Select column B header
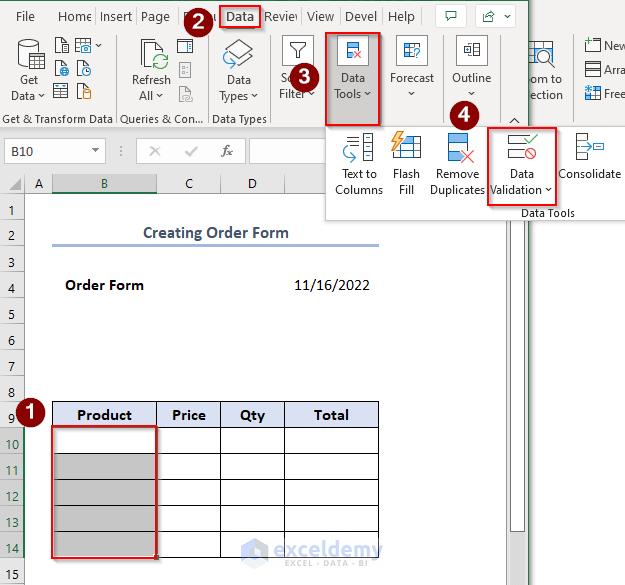 [104, 184]
